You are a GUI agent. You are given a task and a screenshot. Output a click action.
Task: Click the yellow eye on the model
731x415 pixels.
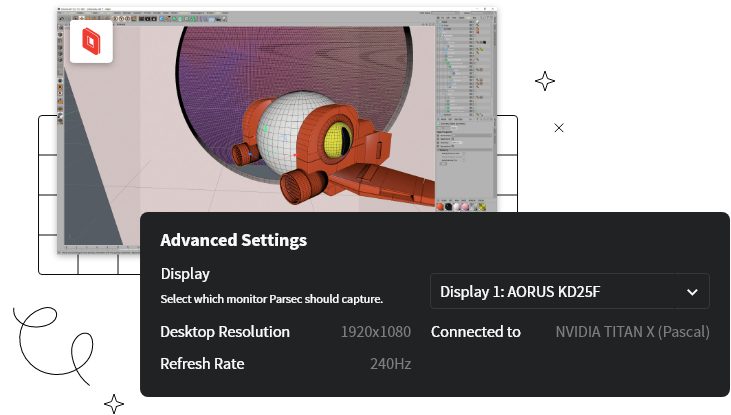338,139
